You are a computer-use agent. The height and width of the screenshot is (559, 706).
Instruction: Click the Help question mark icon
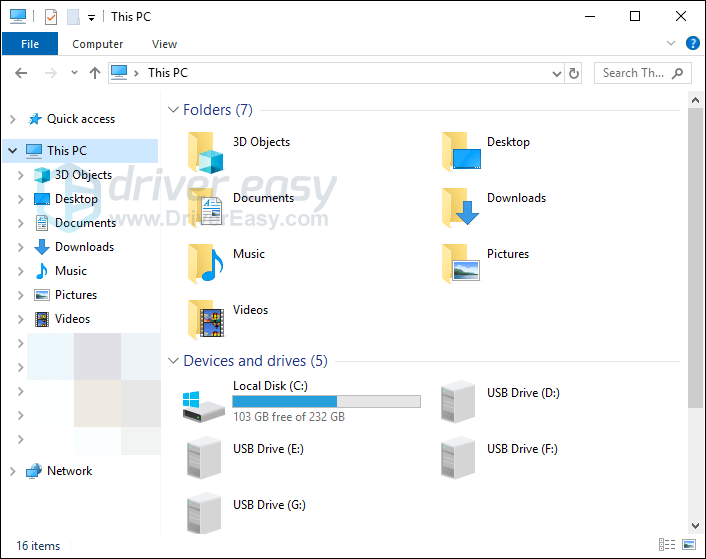tap(693, 43)
